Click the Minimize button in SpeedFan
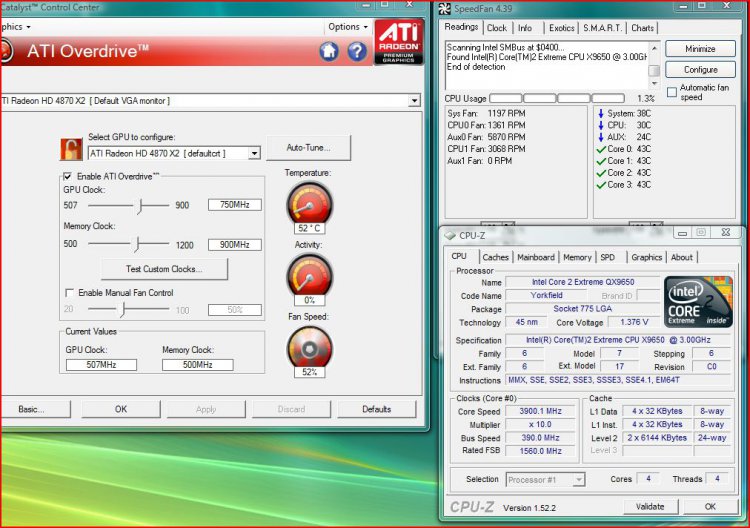Screen dimensions: 750x528 pos(700,49)
